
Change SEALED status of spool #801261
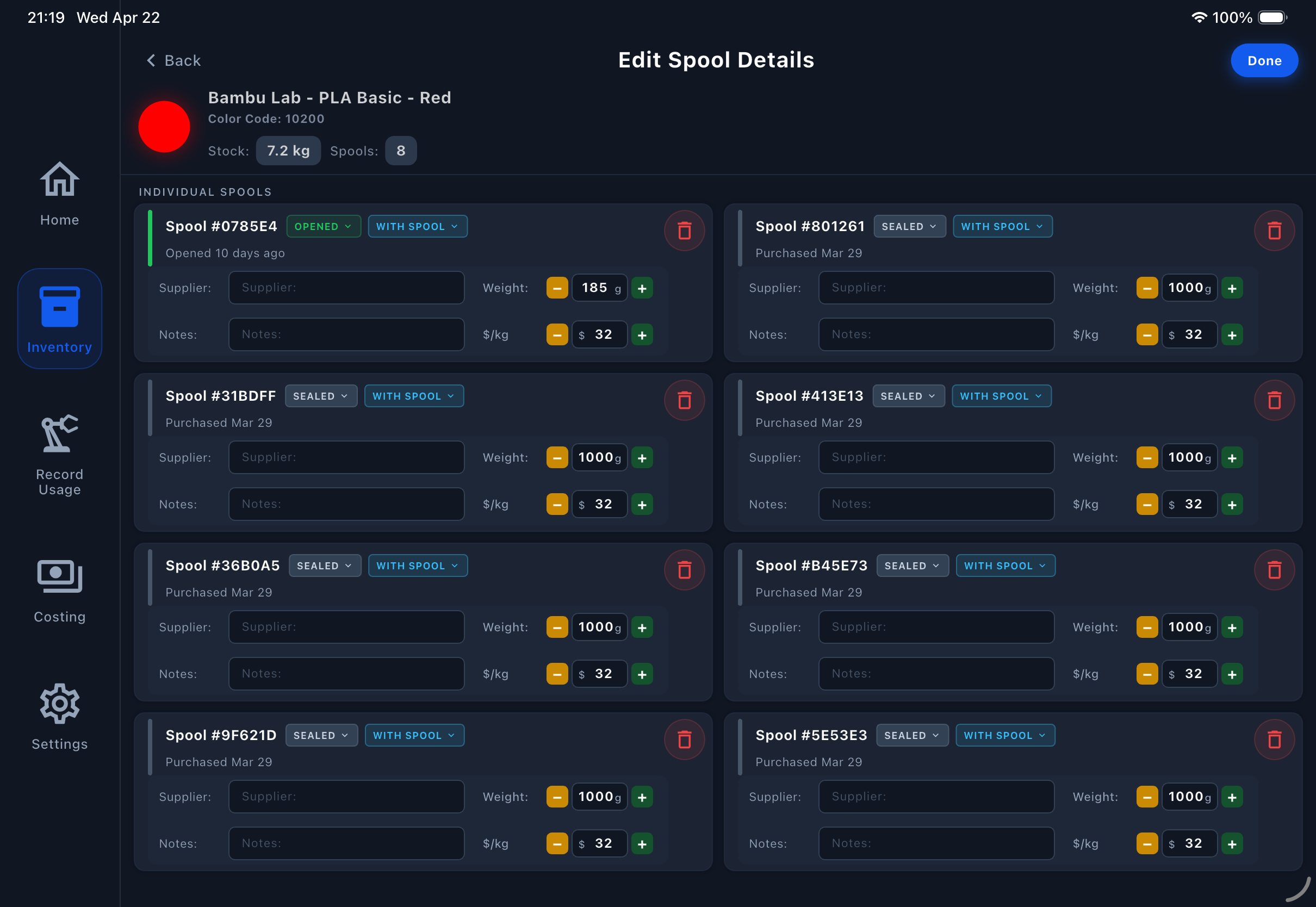coord(909,227)
